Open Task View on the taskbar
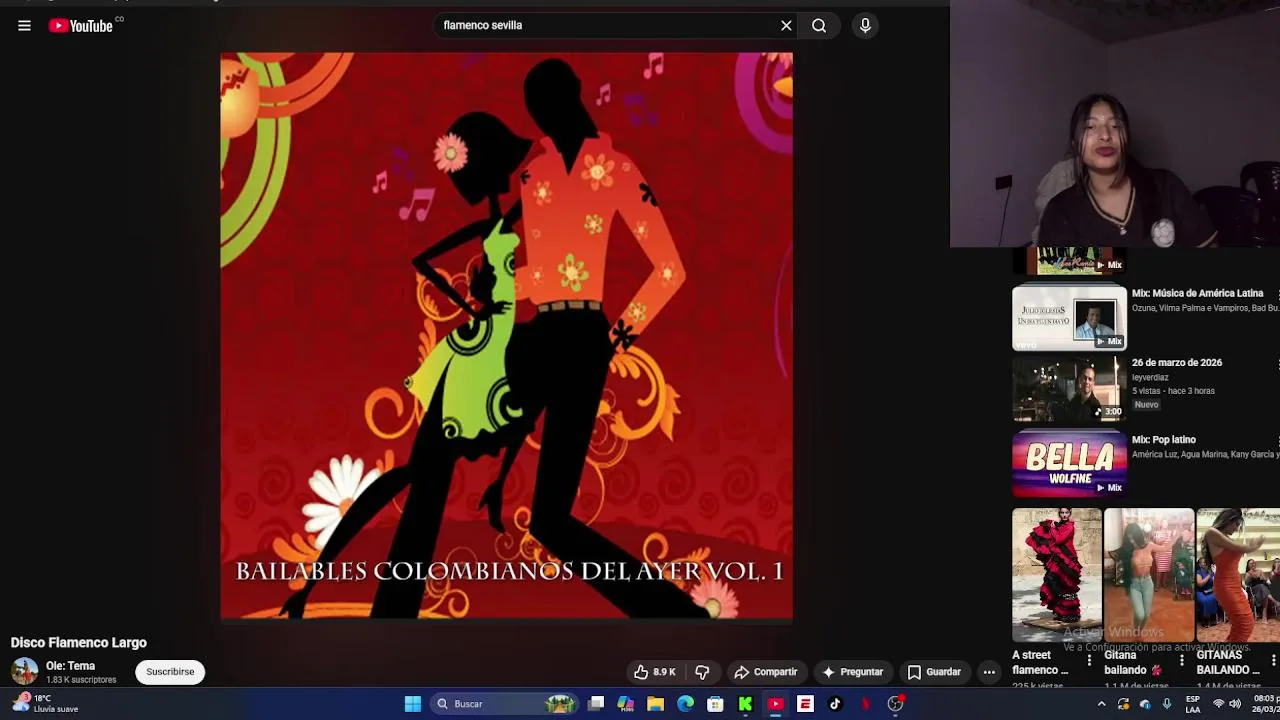Image resolution: width=1280 pixels, height=720 pixels. (596, 704)
